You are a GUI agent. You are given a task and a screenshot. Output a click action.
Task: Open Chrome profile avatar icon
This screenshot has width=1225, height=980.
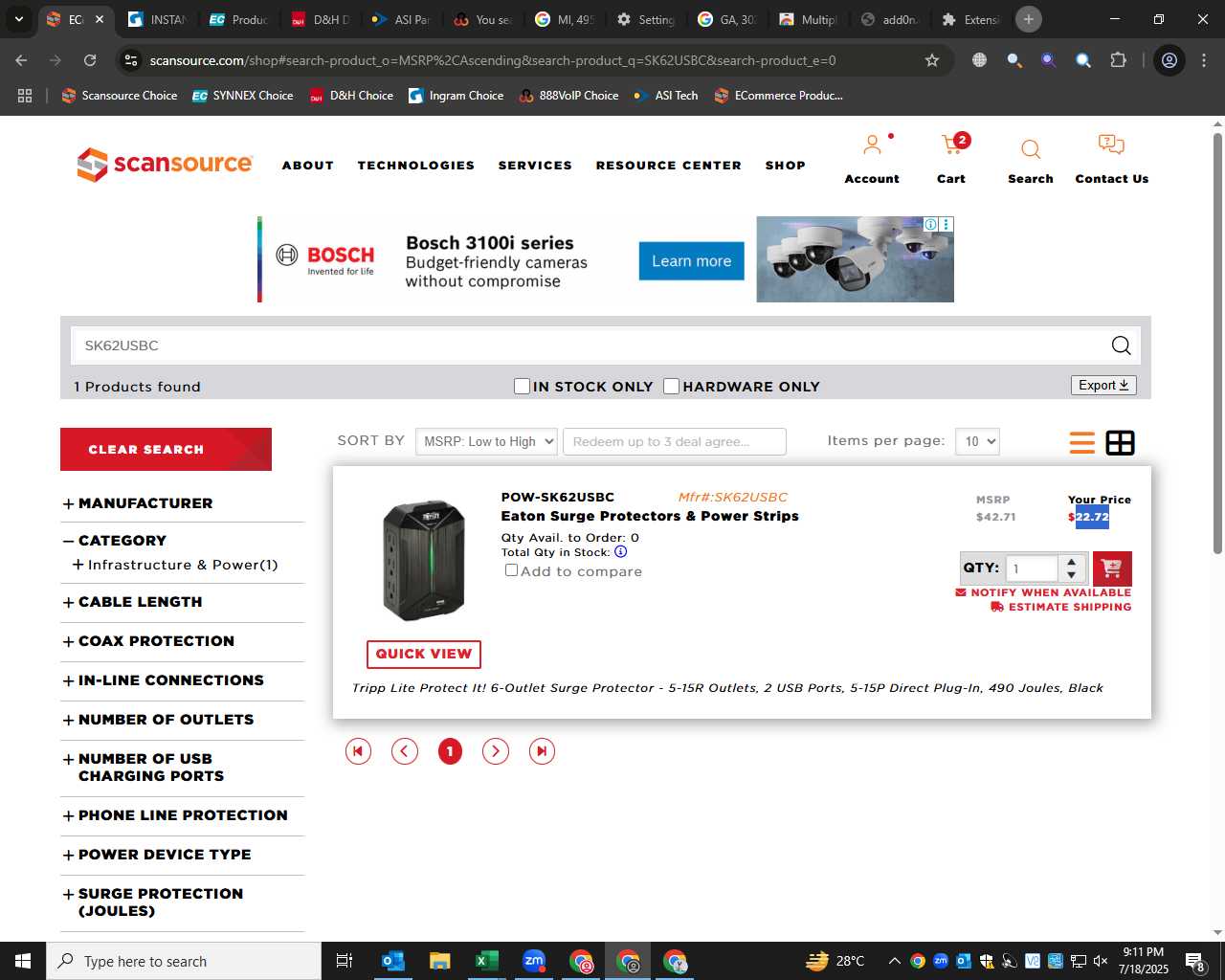click(1169, 60)
